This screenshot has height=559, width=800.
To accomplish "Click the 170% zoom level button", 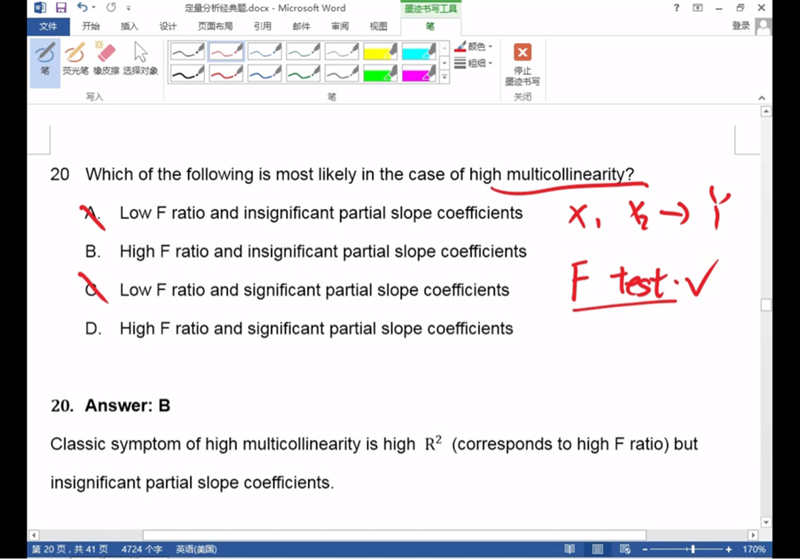I will tap(753, 550).
